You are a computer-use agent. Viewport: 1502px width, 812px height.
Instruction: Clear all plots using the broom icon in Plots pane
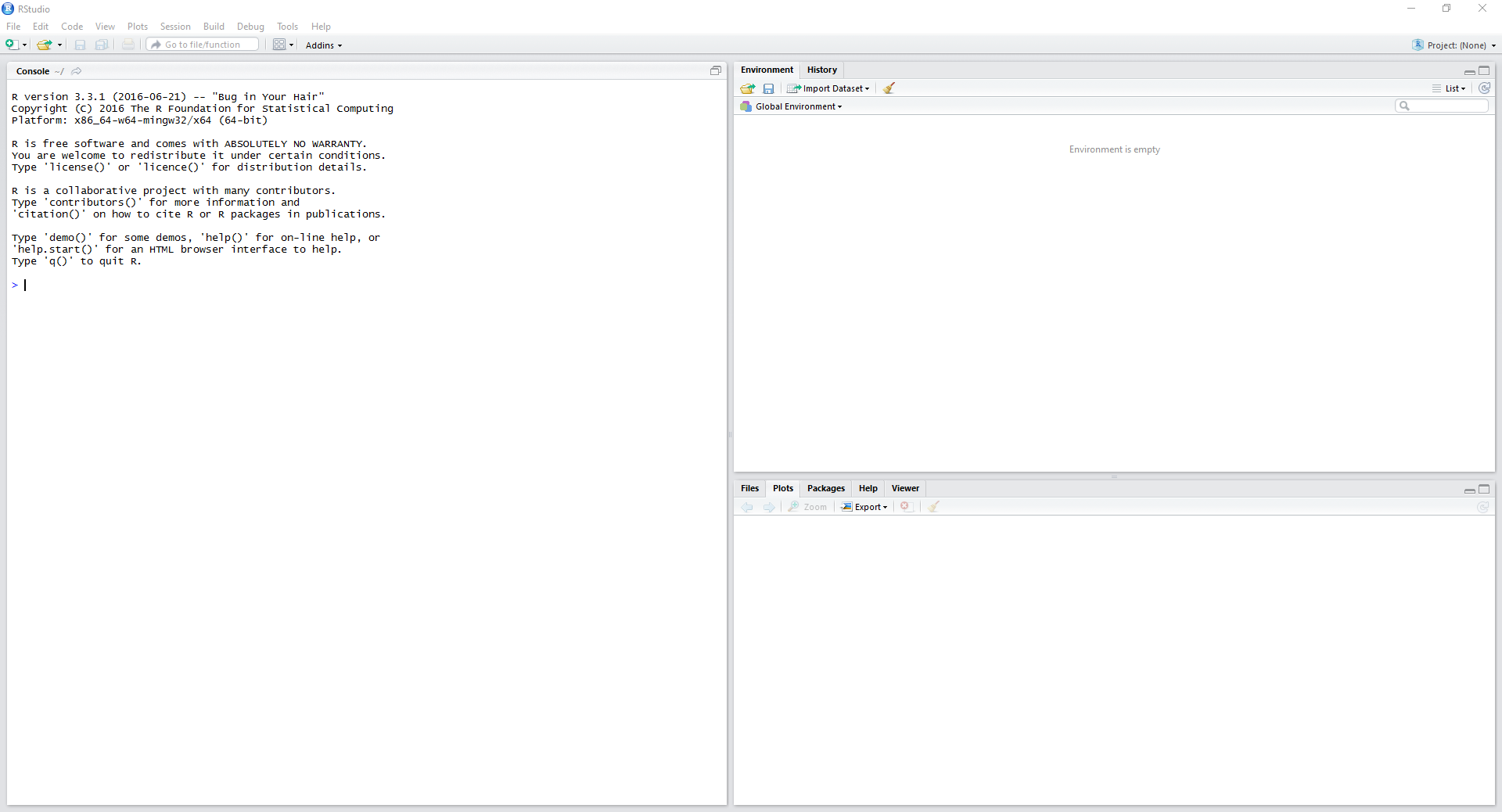[x=933, y=507]
